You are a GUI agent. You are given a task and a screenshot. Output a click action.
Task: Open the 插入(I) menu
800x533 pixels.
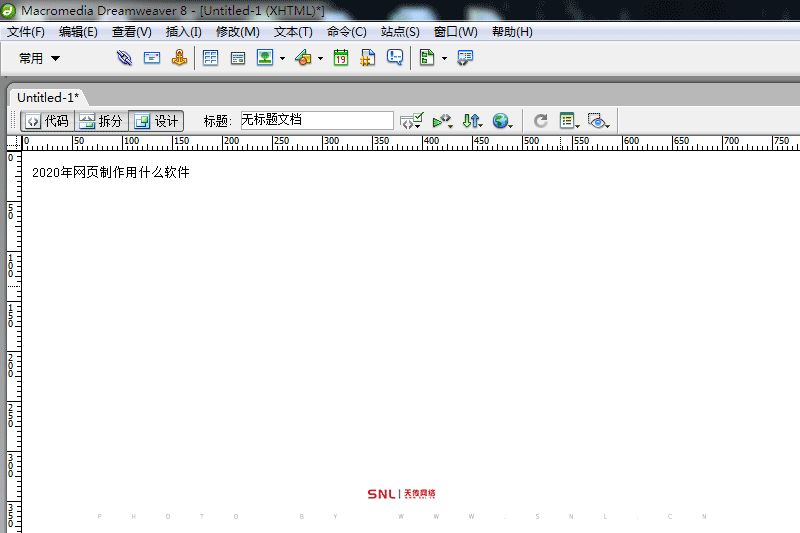[x=184, y=32]
